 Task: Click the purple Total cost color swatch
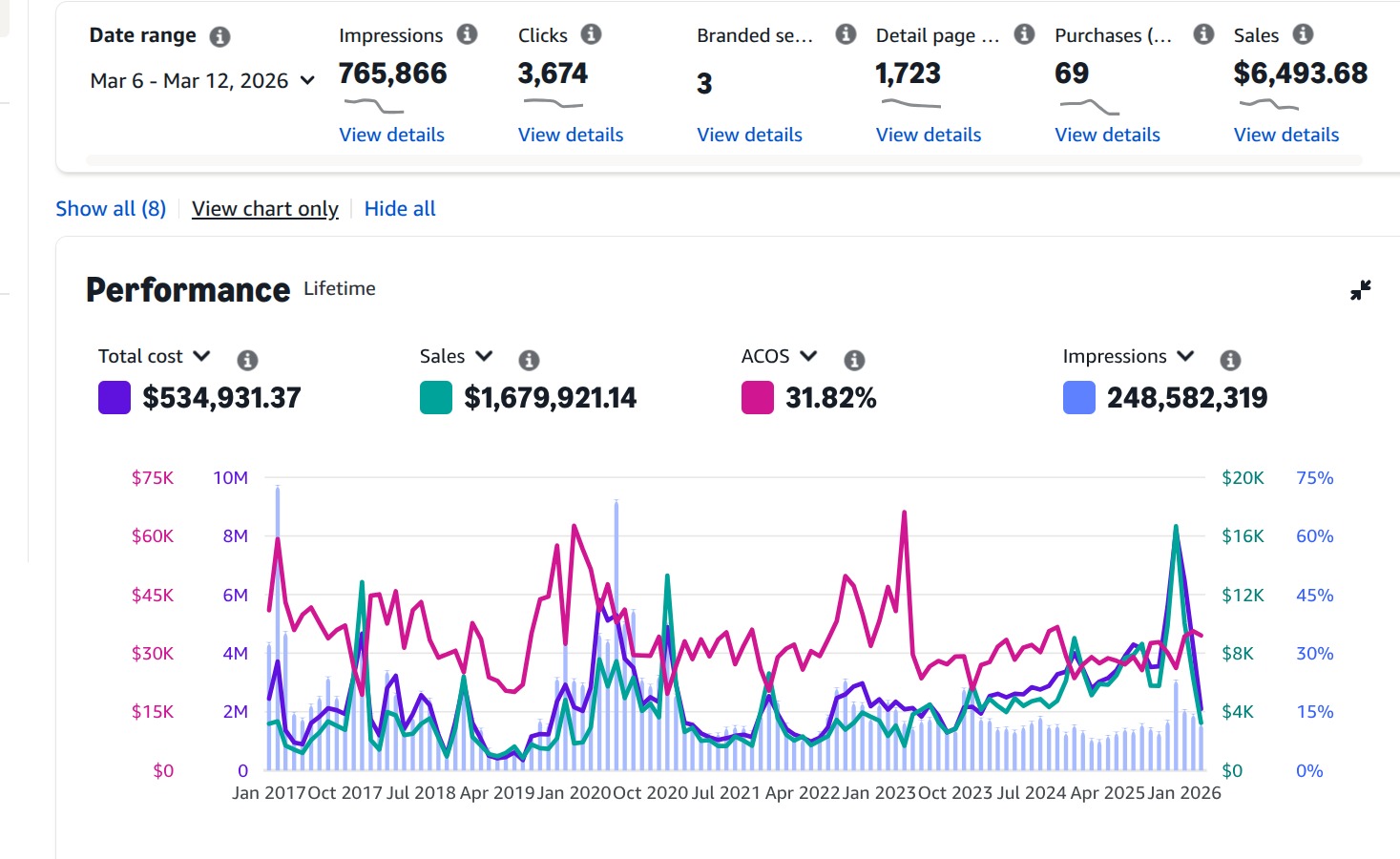coord(115,398)
